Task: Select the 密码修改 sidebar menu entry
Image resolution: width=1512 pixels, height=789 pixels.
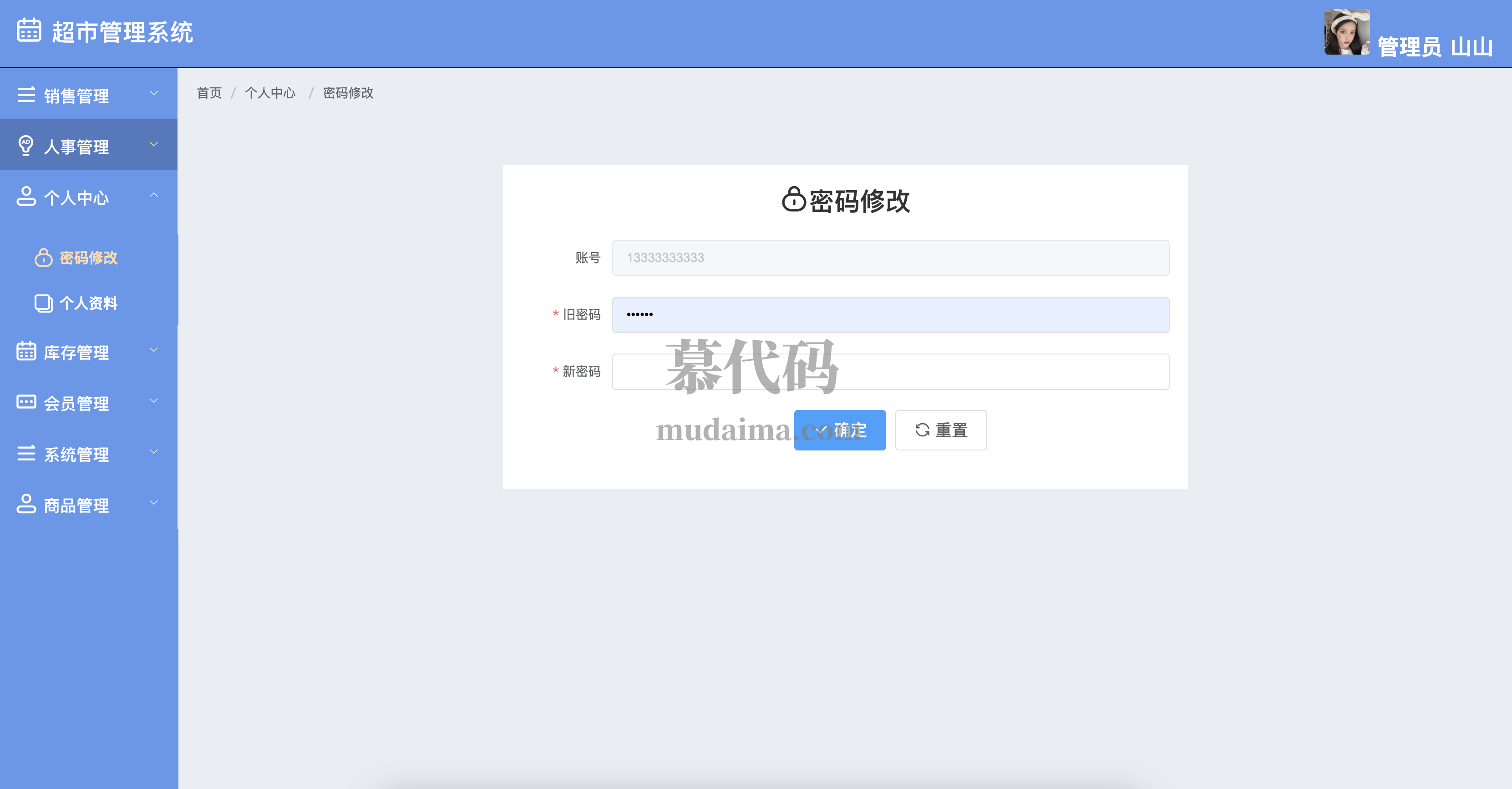Action: tap(89, 258)
